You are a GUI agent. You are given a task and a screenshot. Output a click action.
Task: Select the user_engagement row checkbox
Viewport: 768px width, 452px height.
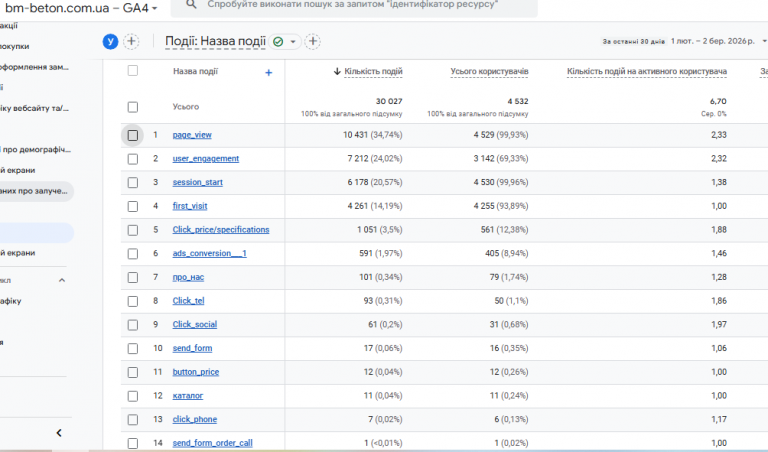coord(133,159)
